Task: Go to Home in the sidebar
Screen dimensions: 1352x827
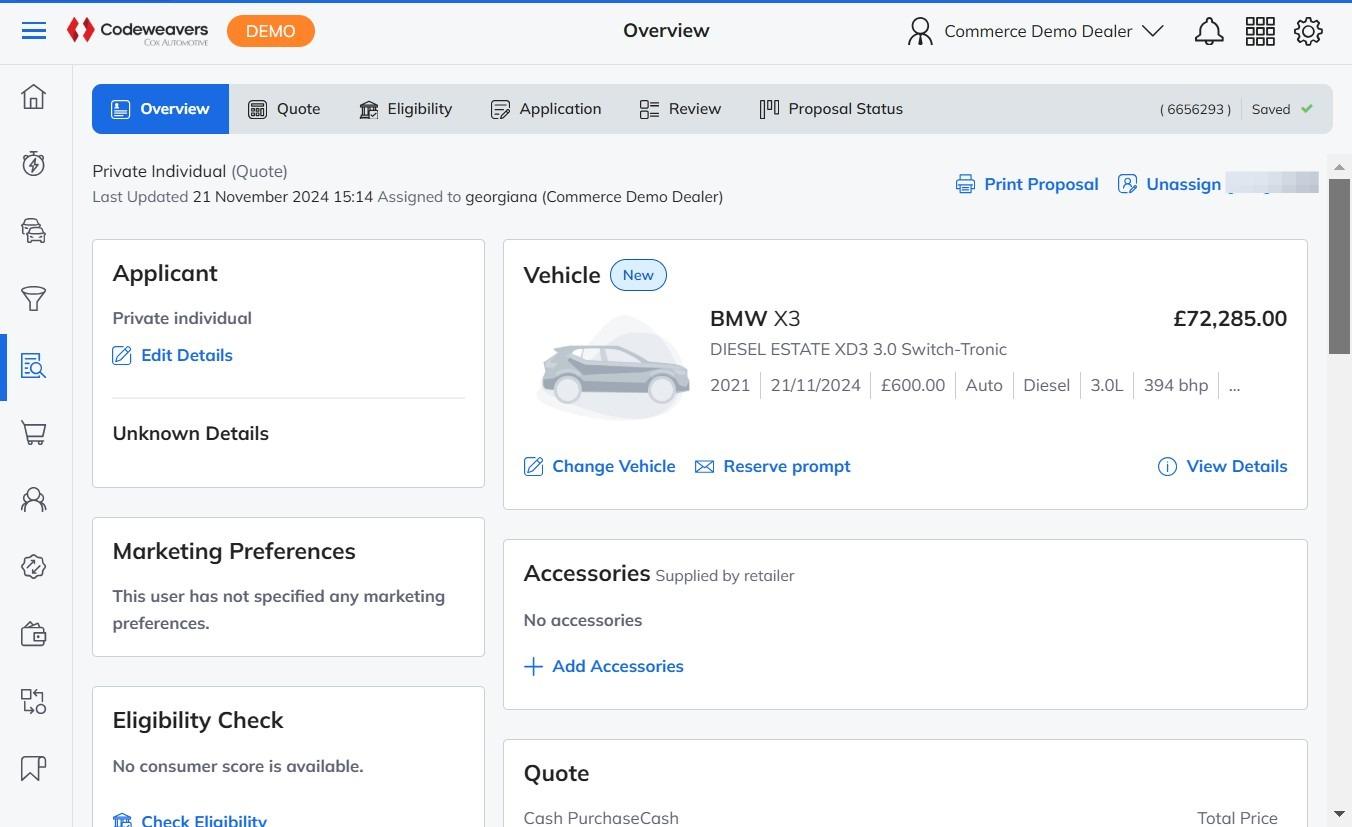Action: pyautogui.click(x=34, y=97)
